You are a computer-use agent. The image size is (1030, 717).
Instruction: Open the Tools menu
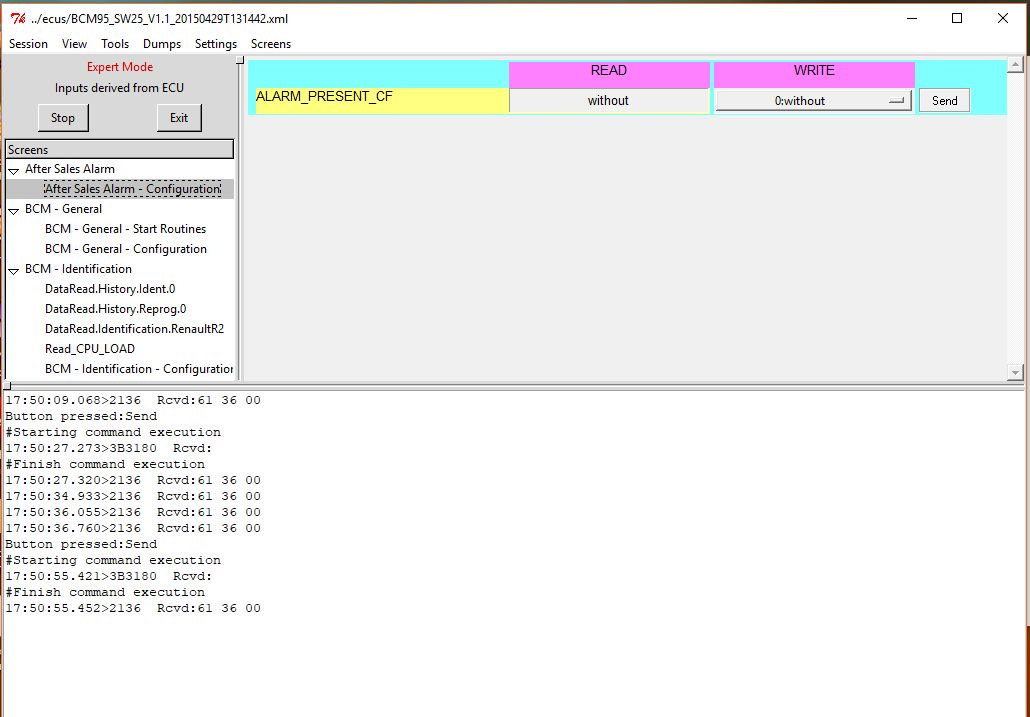(115, 44)
